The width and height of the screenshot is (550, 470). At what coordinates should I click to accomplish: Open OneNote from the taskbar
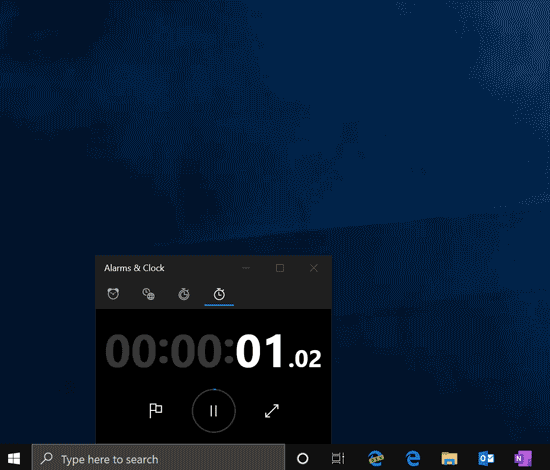click(522, 458)
